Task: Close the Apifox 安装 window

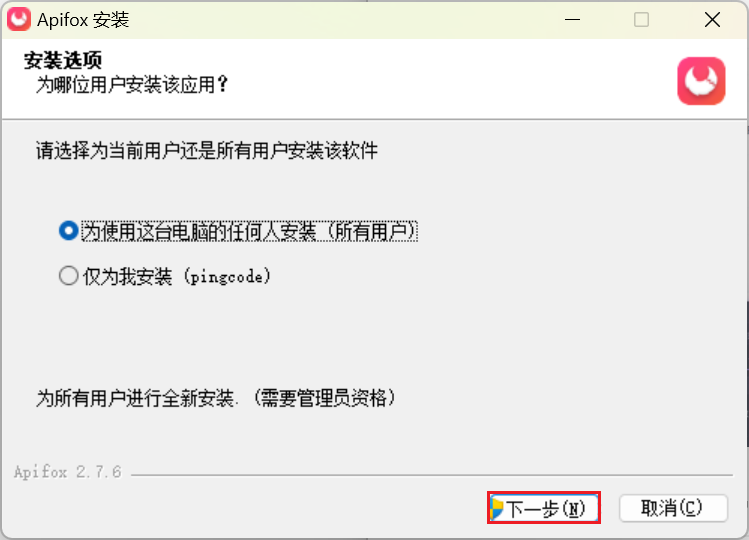Action: tap(712, 20)
